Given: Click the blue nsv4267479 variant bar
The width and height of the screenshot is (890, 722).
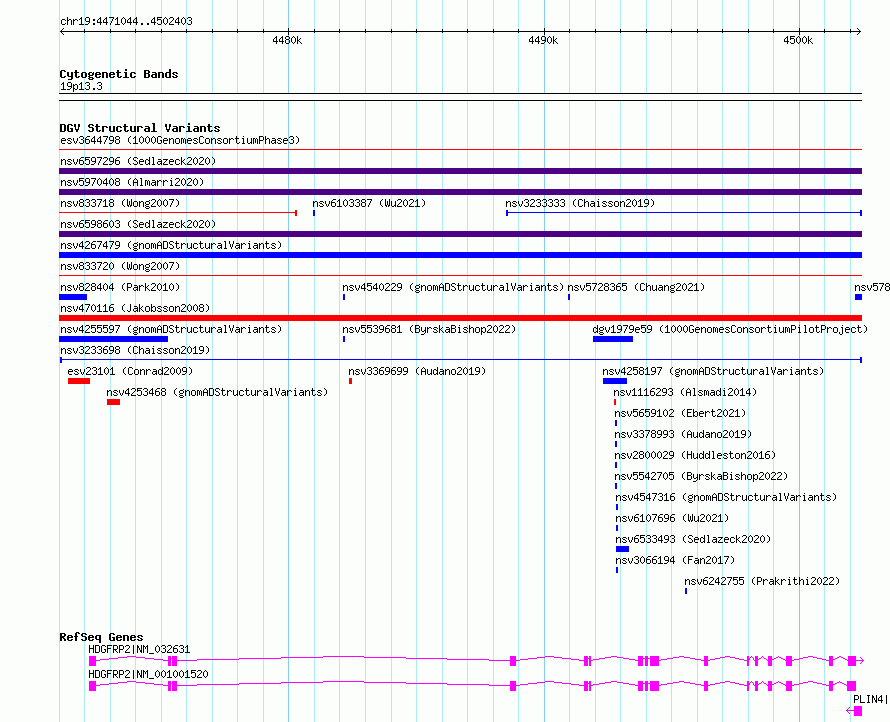Looking at the screenshot, I should (x=460, y=255).
